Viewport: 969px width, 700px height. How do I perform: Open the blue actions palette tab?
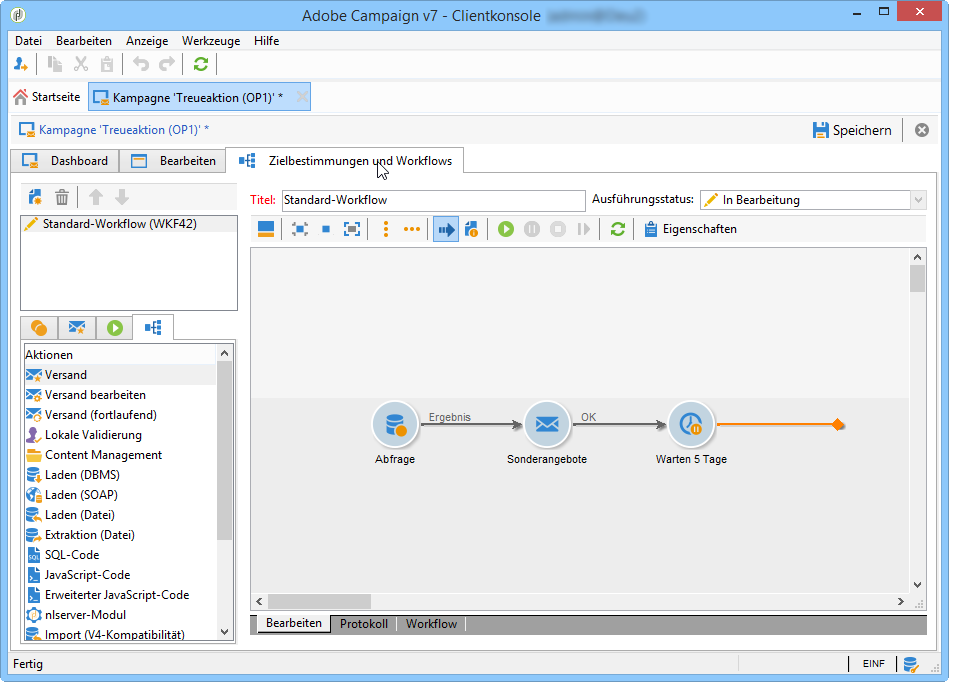click(153, 327)
